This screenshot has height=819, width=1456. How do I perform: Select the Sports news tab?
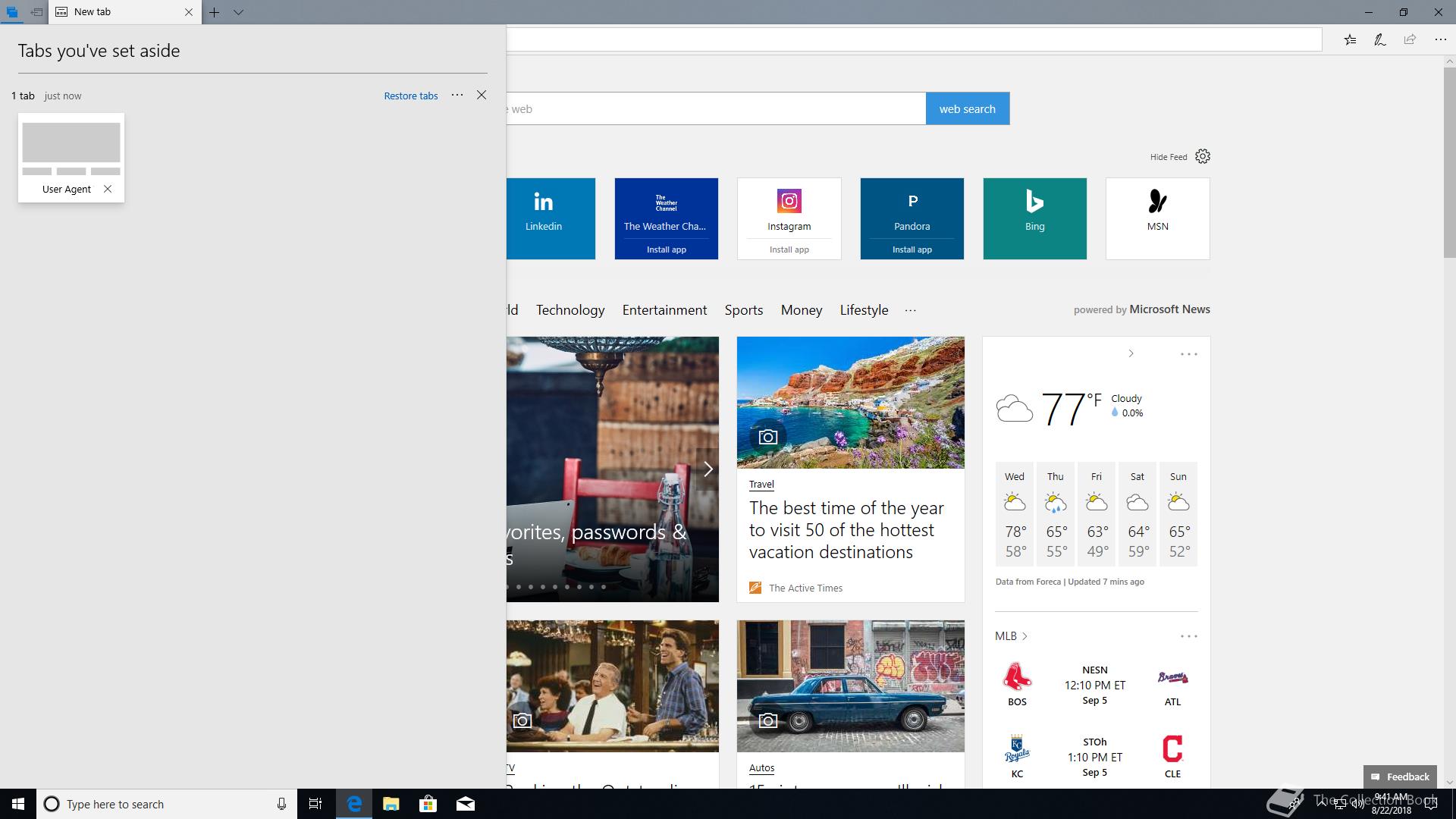coord(743,310)
